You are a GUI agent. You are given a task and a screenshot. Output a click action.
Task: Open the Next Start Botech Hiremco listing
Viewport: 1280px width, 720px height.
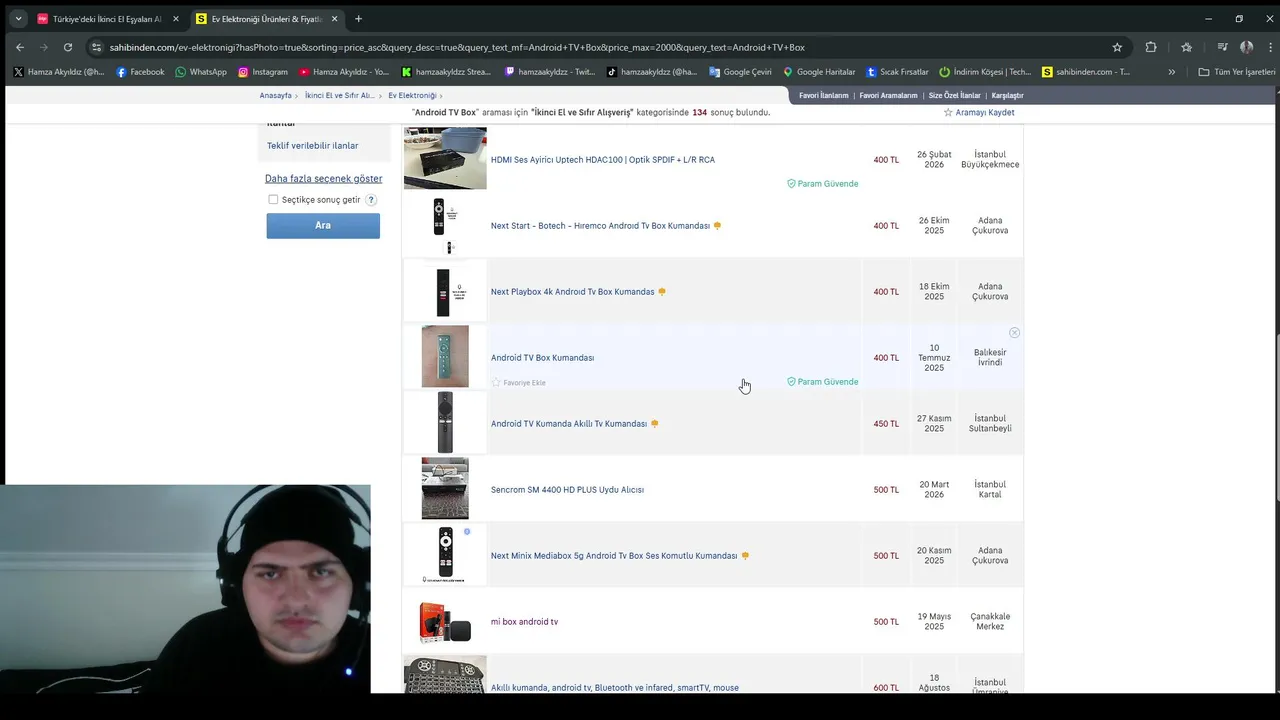(x=600, y=226)
